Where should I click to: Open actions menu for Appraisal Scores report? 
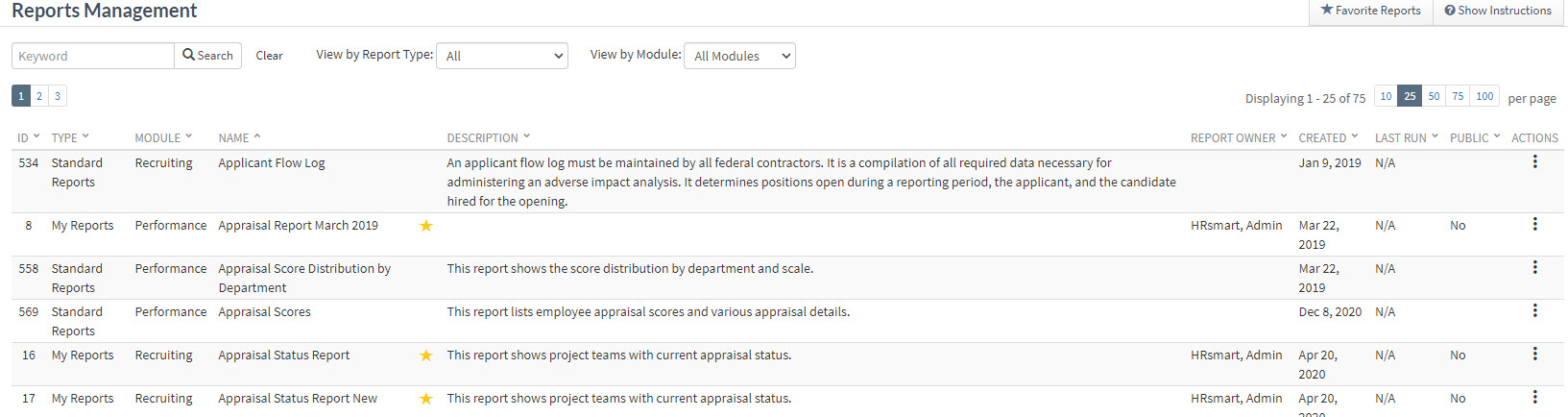pyautogui.click(x=1534, y=310)
